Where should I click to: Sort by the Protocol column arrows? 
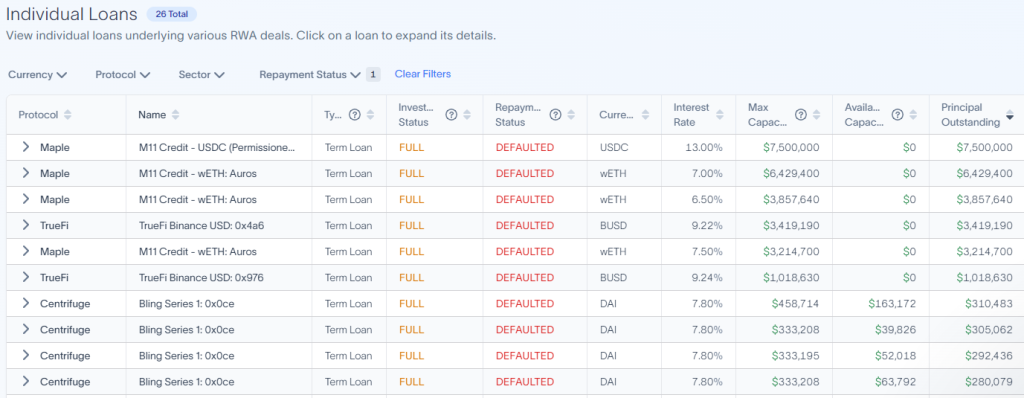coord(67,115)
